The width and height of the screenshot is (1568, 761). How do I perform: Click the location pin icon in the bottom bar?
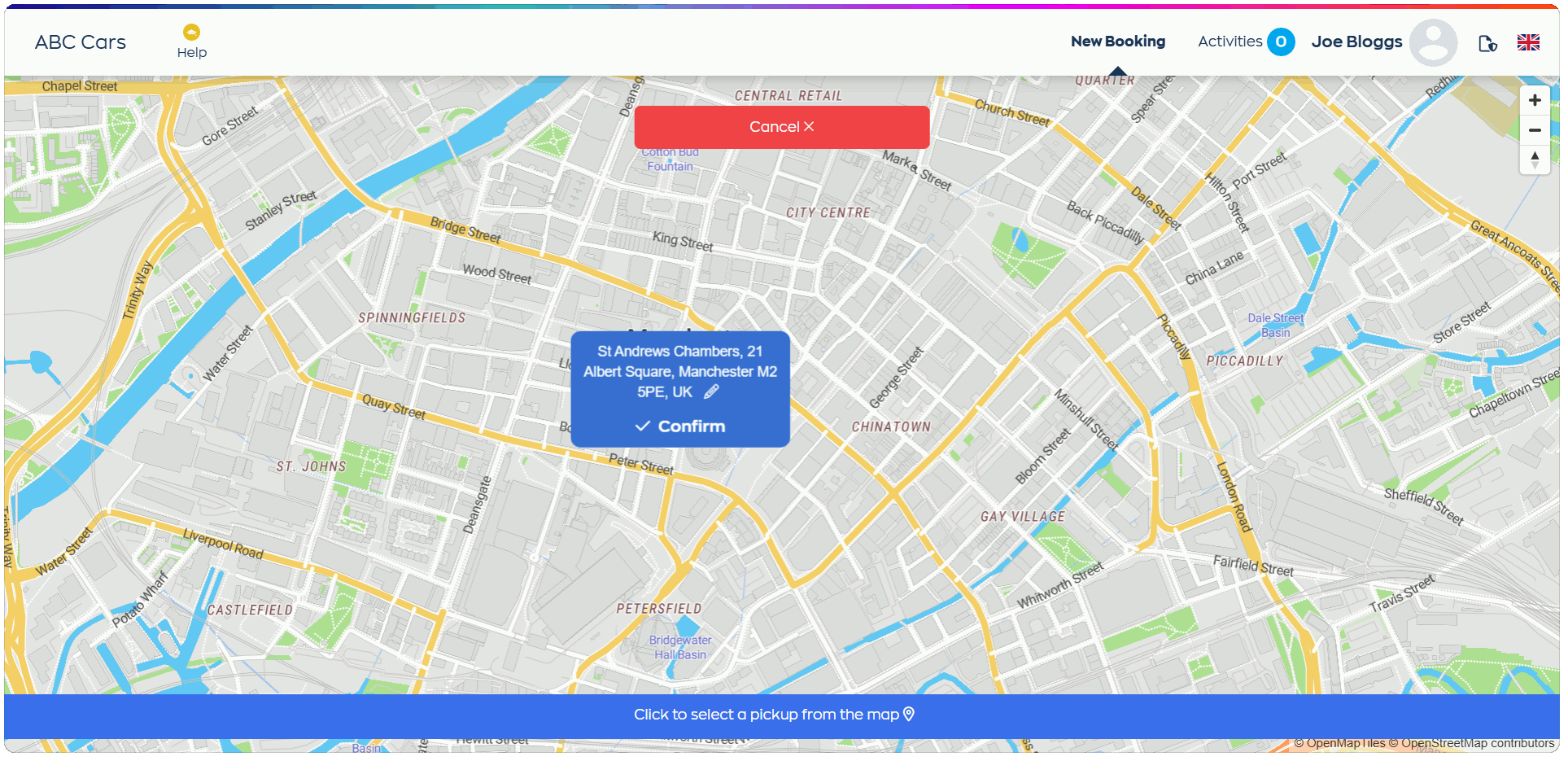(909, 714)
